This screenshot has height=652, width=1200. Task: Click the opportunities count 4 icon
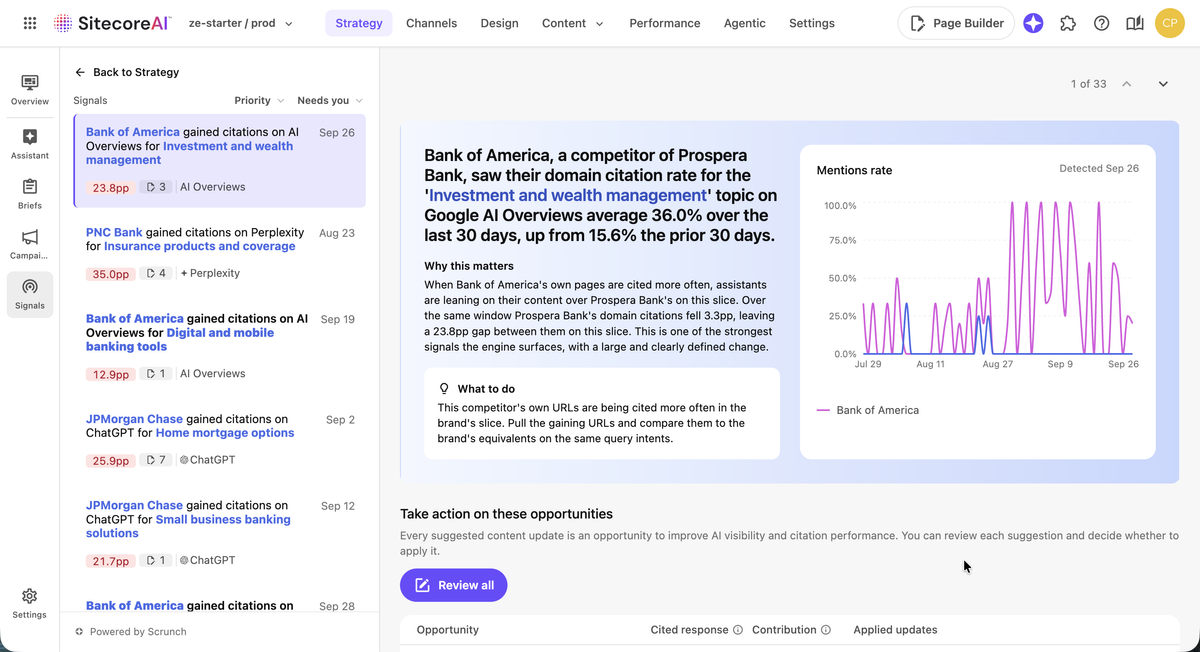tap(156, 273)
